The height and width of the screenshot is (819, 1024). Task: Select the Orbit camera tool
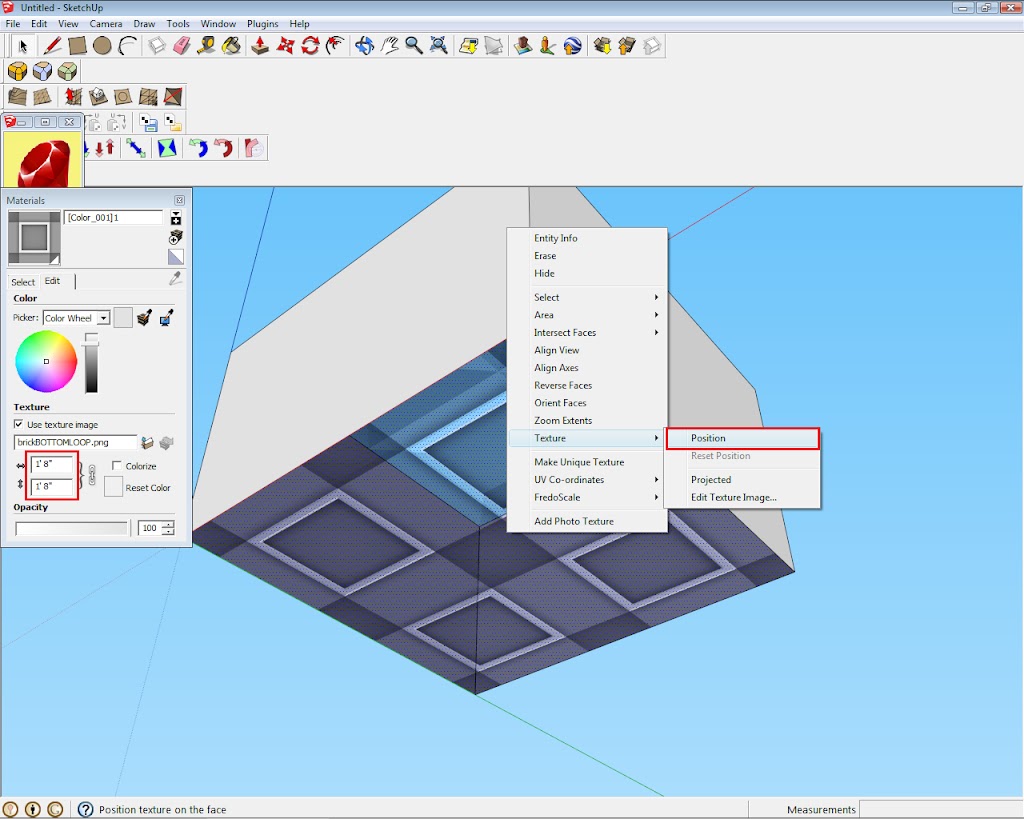tap(364, 46)
